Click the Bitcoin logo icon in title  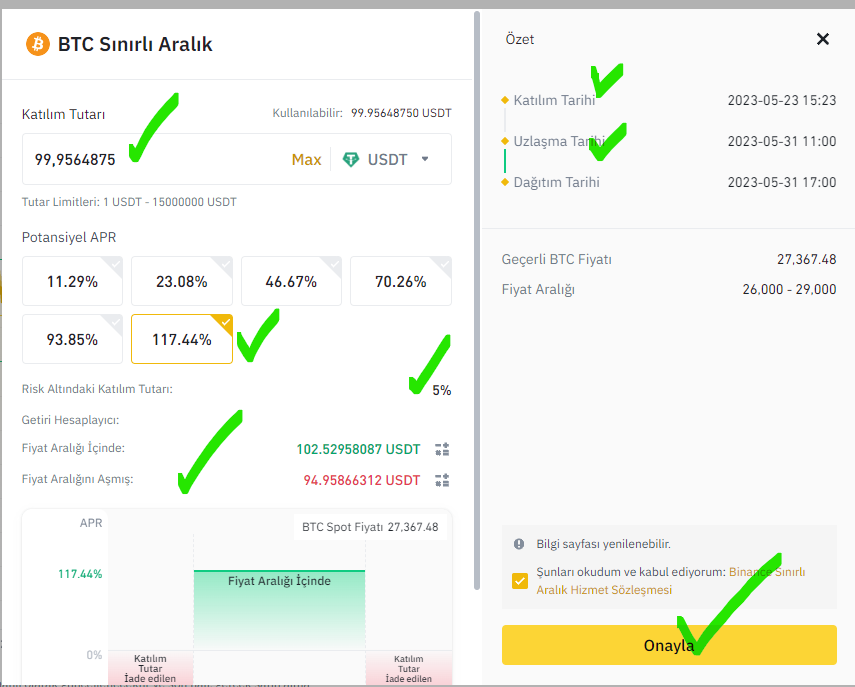tap(38, 44)
